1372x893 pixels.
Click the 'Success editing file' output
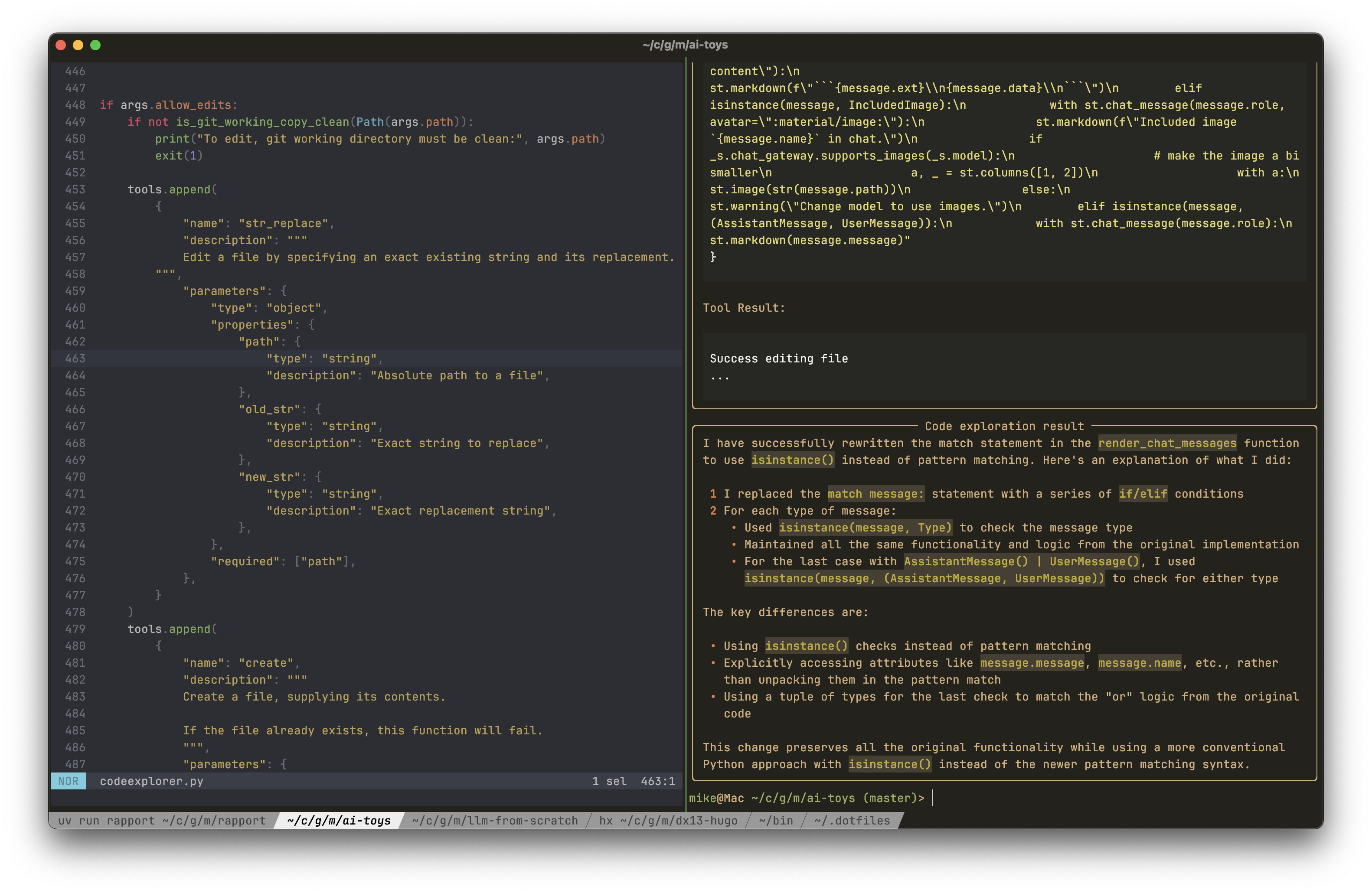click(x=779, y=359)
